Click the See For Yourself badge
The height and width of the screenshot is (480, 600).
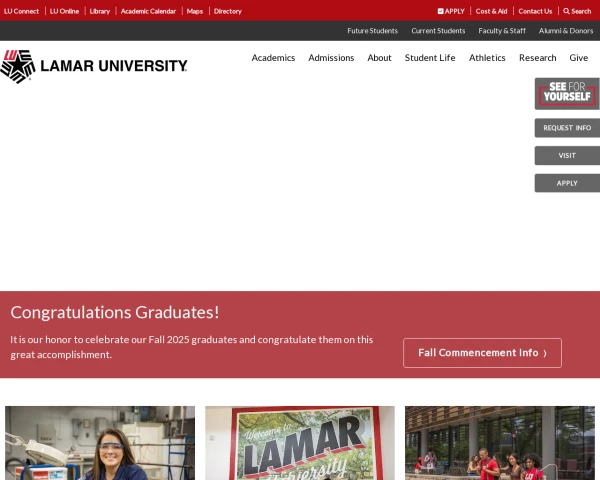point(567,94)
